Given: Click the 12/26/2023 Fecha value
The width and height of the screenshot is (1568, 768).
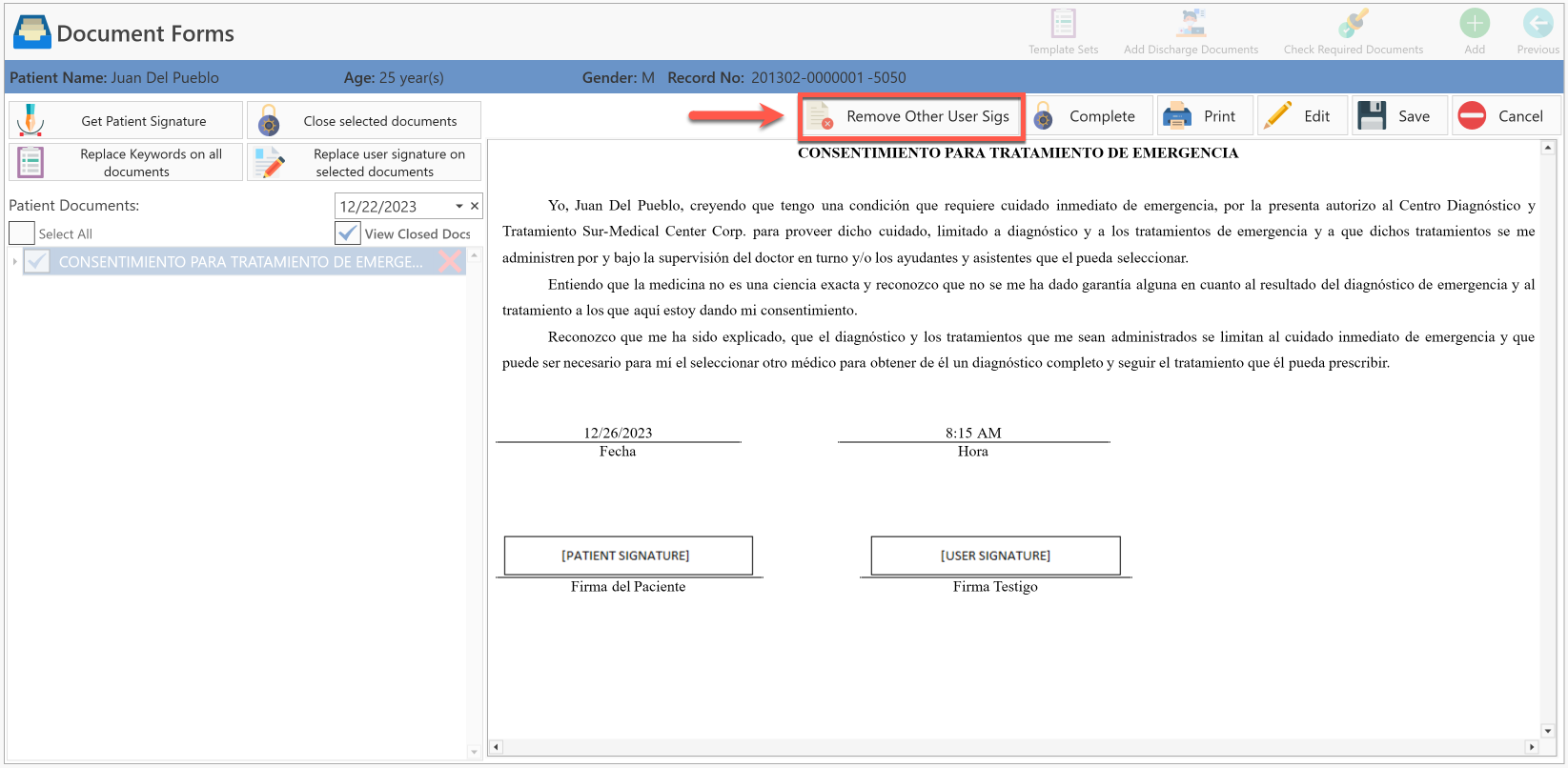Looking at the screenshot, I should 618,433.
